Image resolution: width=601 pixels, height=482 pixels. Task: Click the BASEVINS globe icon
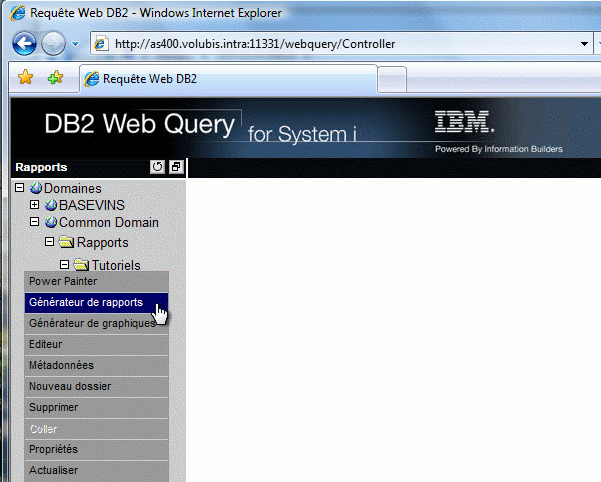click(51, 205)
